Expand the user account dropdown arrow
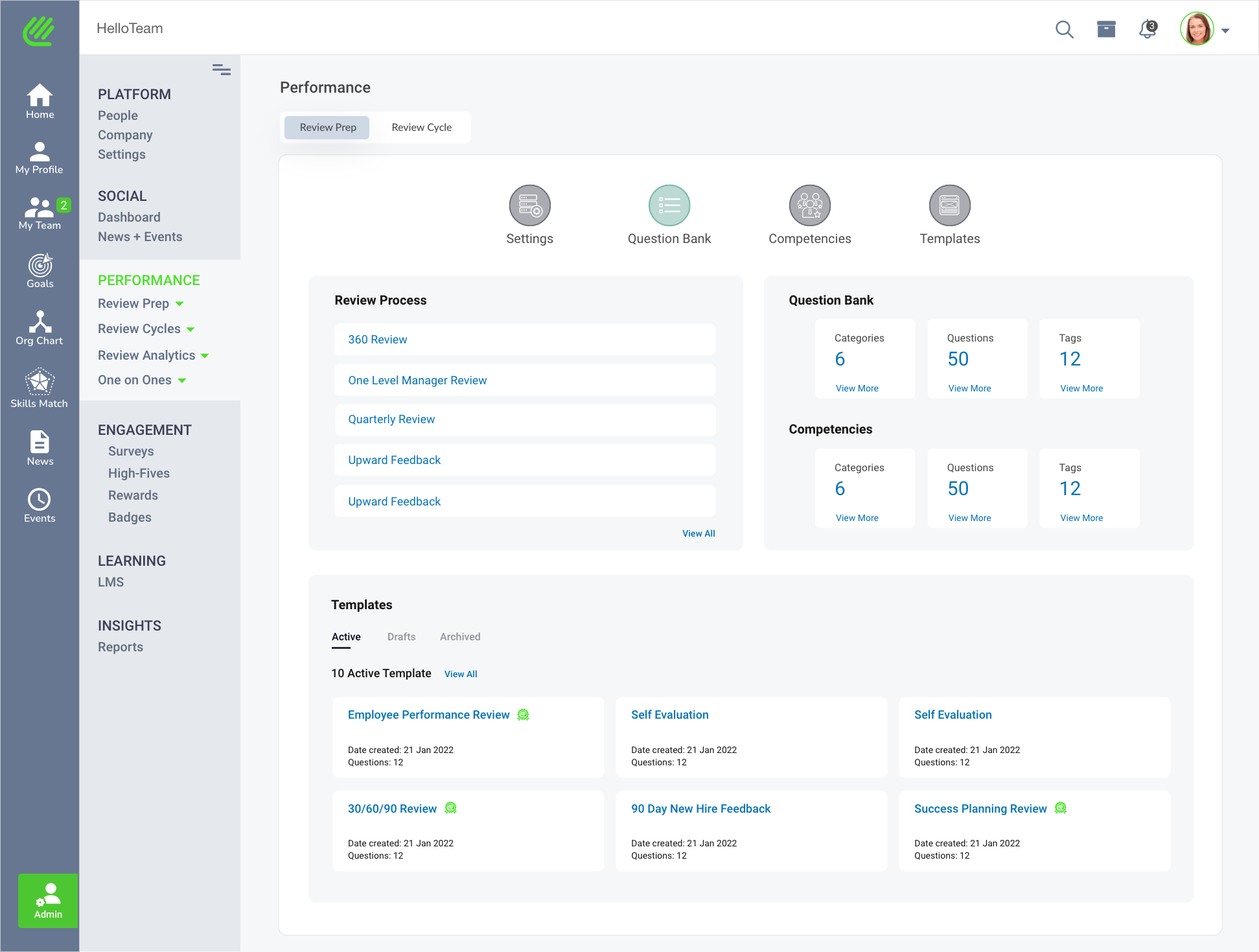The width and height of the screenshot is (1259, 952). [x=1225, y=30]
